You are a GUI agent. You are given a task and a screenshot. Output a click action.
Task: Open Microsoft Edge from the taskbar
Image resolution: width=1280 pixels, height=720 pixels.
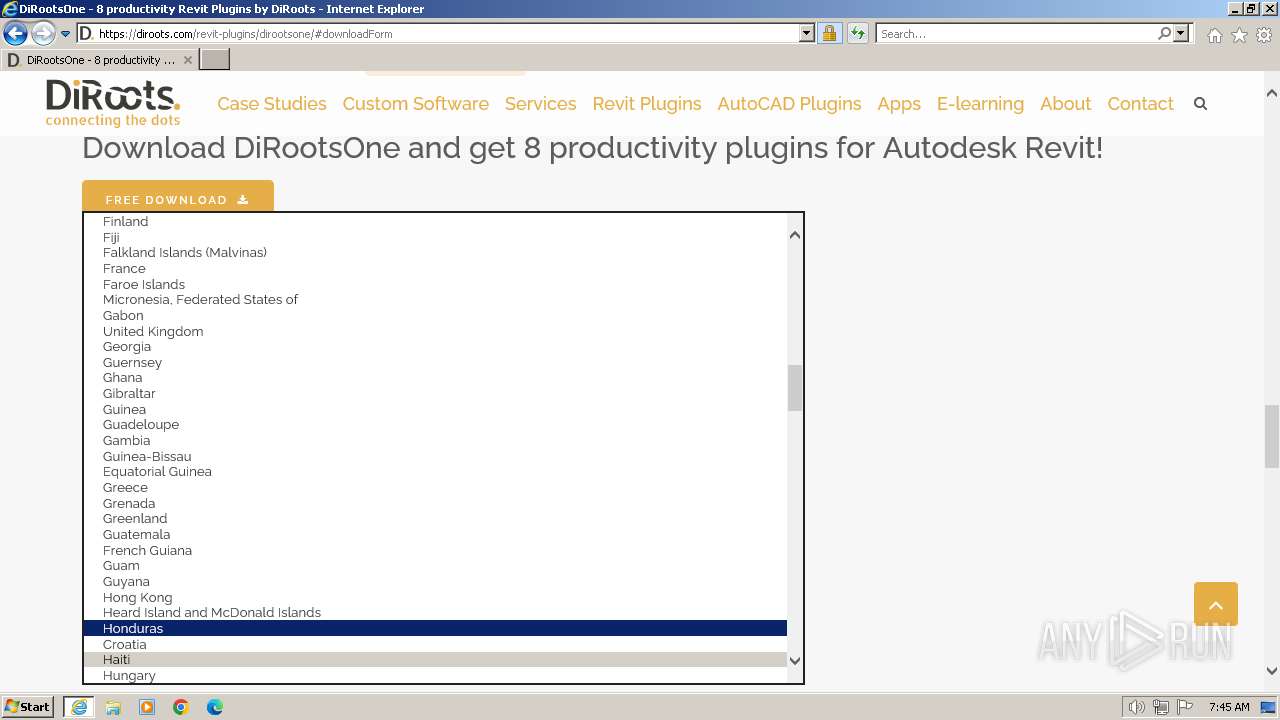click(x=215, y=707)
